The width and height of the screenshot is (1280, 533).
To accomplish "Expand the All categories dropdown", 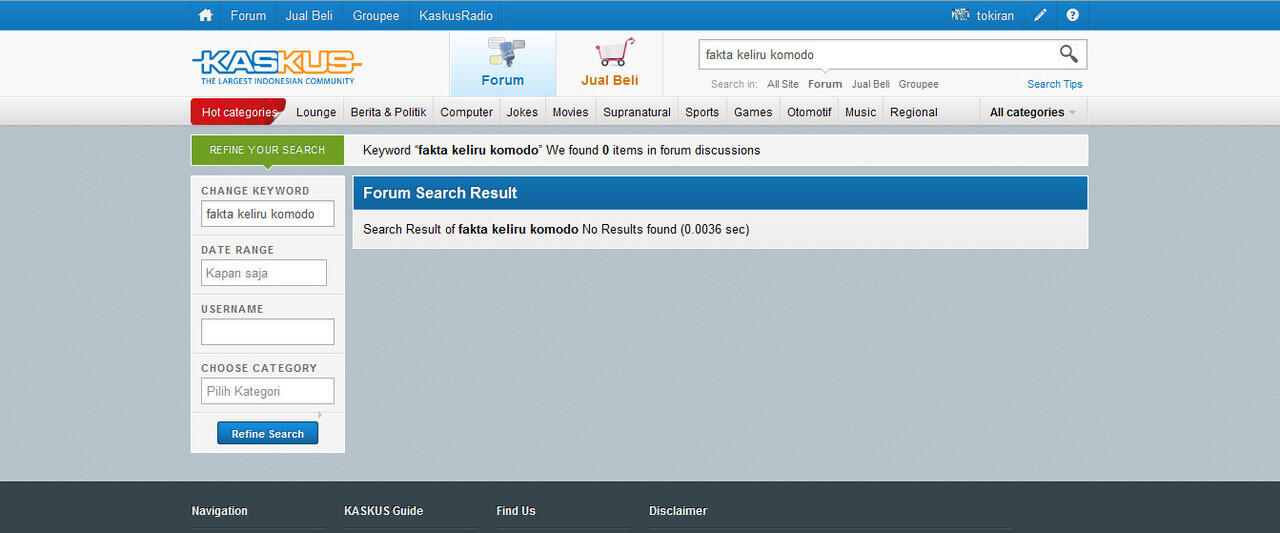I will point(1033,112).
